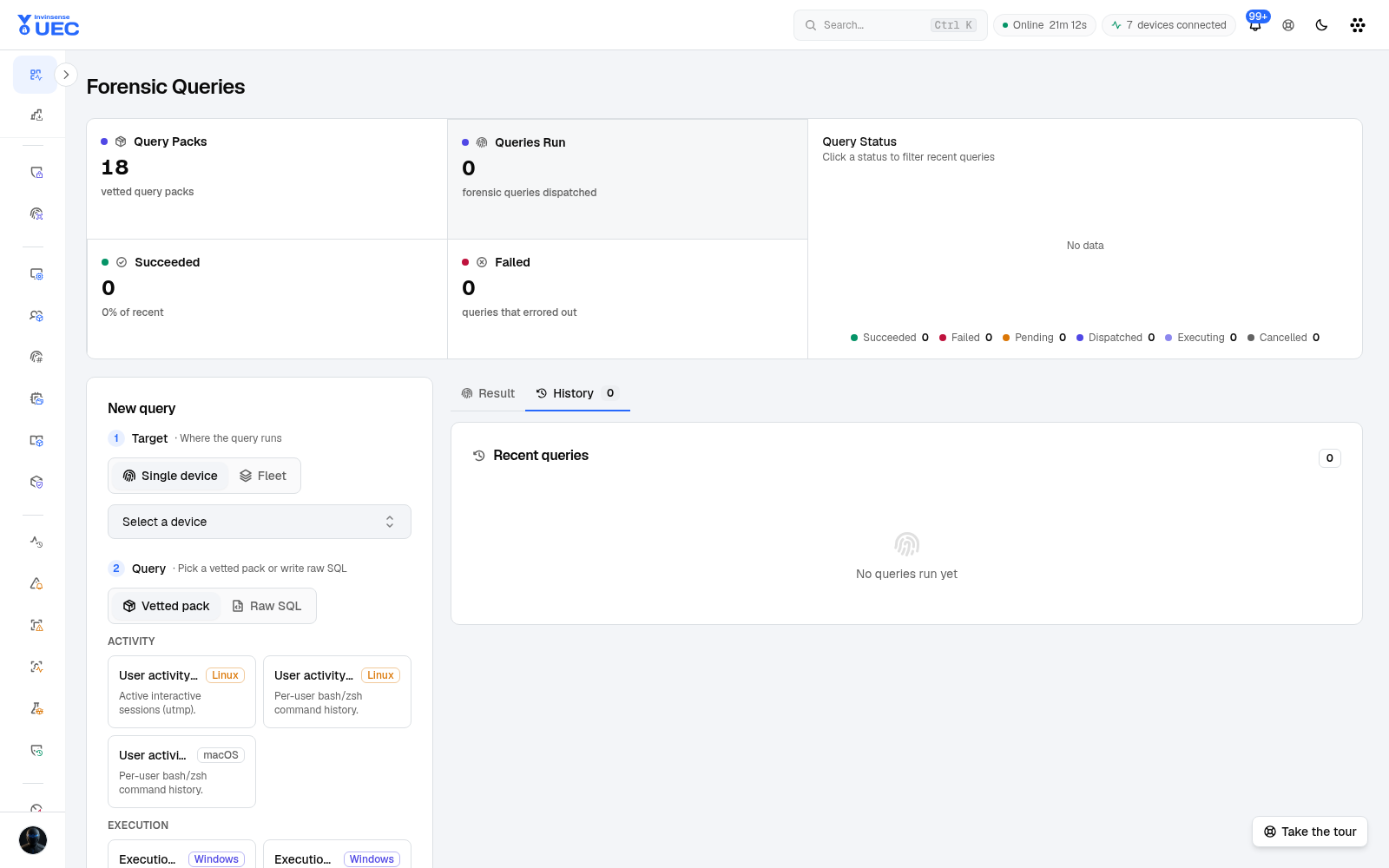Screen dimensions: 1389x868
Task: Filter query status by Cancelled
Action: click(x=1283, y=338)
